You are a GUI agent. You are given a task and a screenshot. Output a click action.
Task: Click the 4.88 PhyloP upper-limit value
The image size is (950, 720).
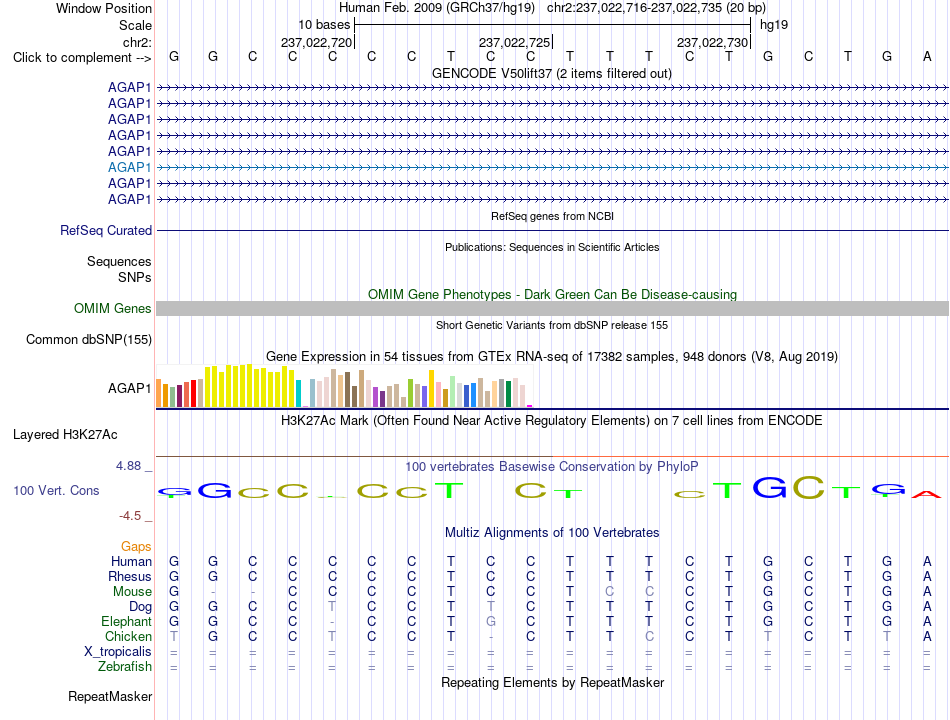(x=128, y=466)
